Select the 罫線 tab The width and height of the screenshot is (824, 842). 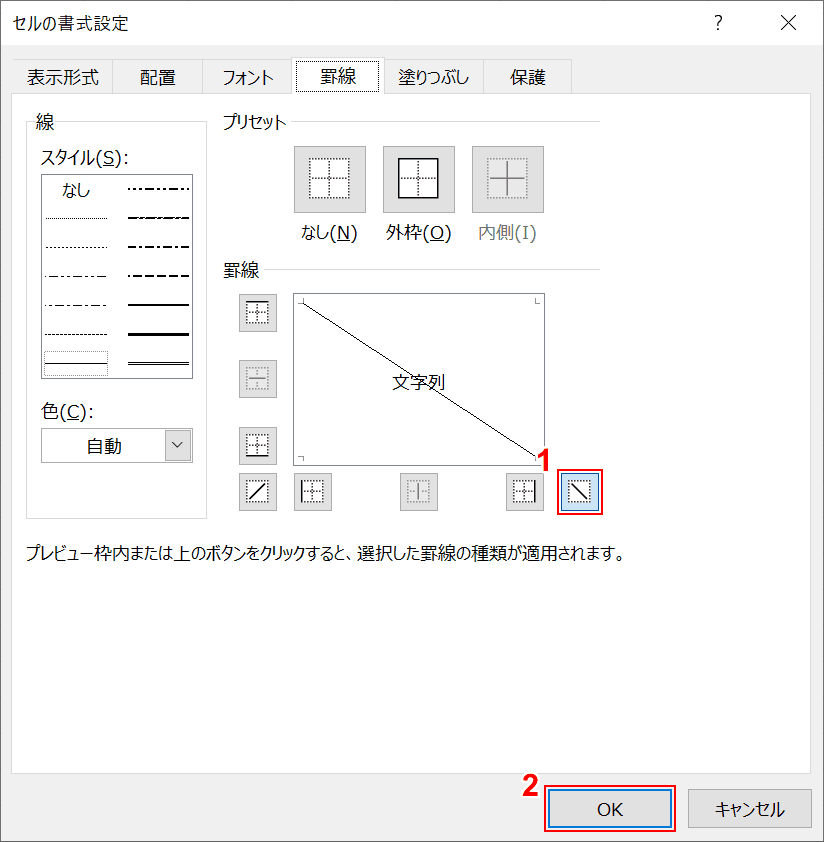tap(338, 76)
